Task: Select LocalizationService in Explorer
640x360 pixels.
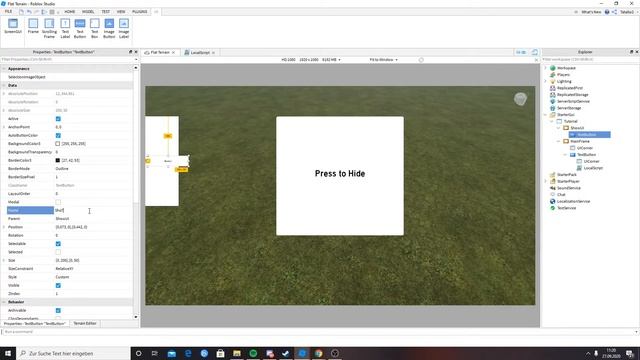Action: 573,201
